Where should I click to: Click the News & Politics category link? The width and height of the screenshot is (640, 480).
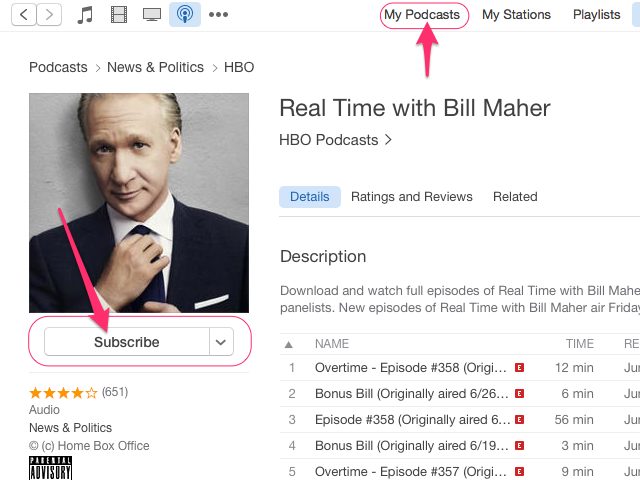[x=70, y=428]
